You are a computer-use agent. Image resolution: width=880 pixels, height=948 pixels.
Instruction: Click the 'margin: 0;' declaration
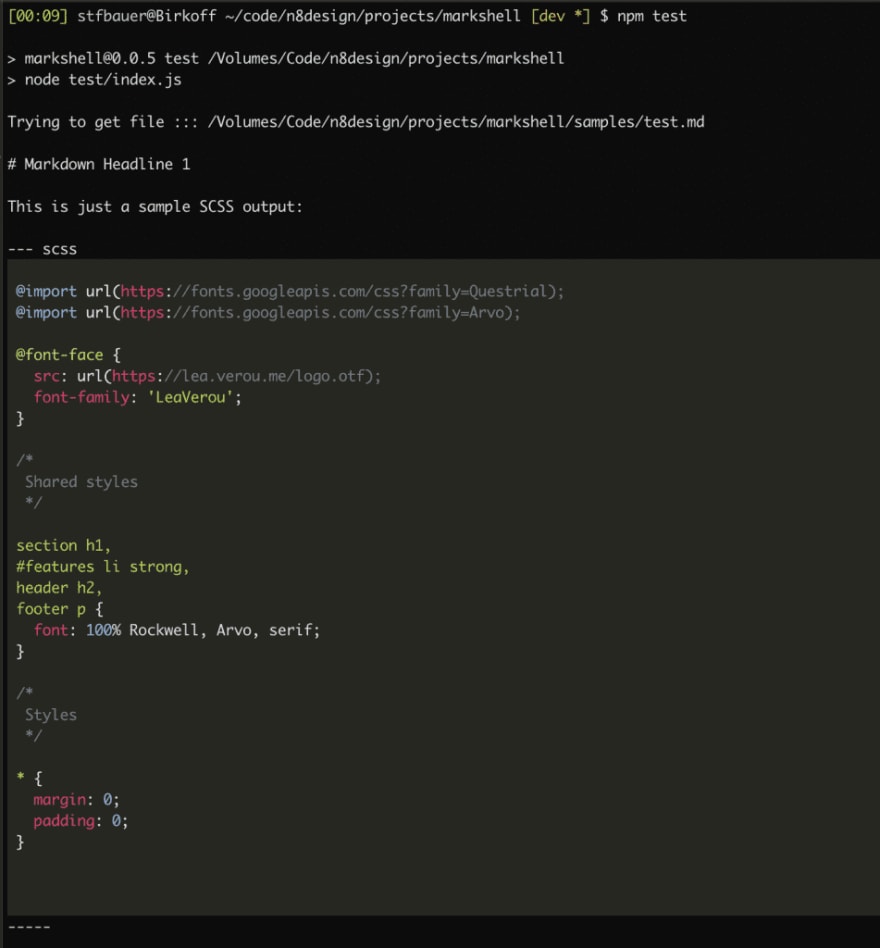click(77, 799)
